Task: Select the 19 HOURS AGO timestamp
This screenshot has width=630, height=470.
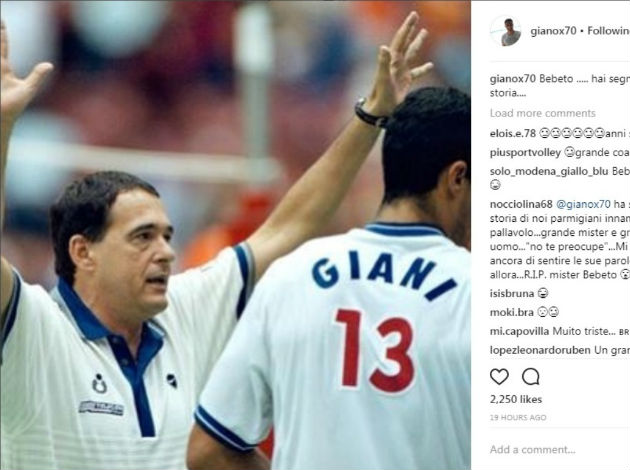Action: pyautogui.click(x=518, y=418)
